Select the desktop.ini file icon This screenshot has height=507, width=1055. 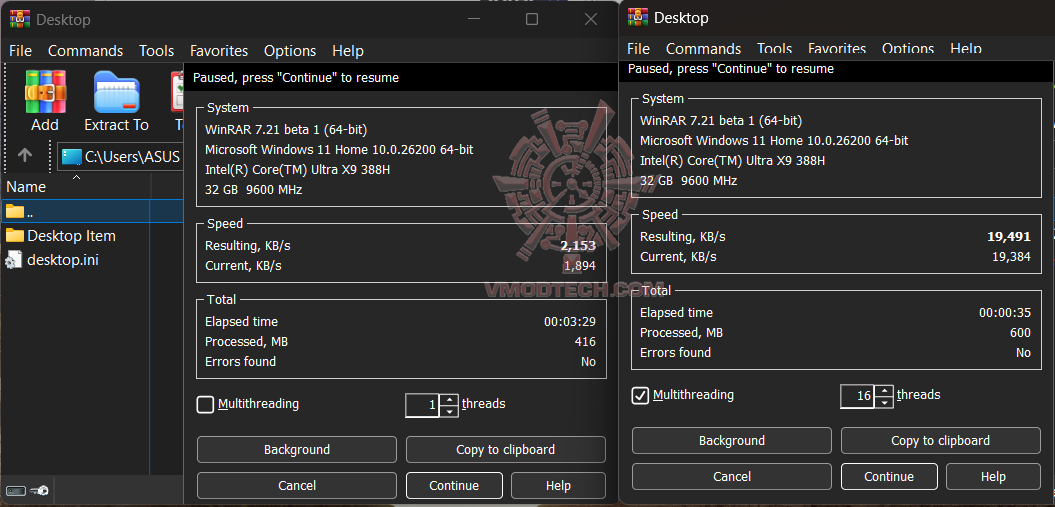coord(14,260)
